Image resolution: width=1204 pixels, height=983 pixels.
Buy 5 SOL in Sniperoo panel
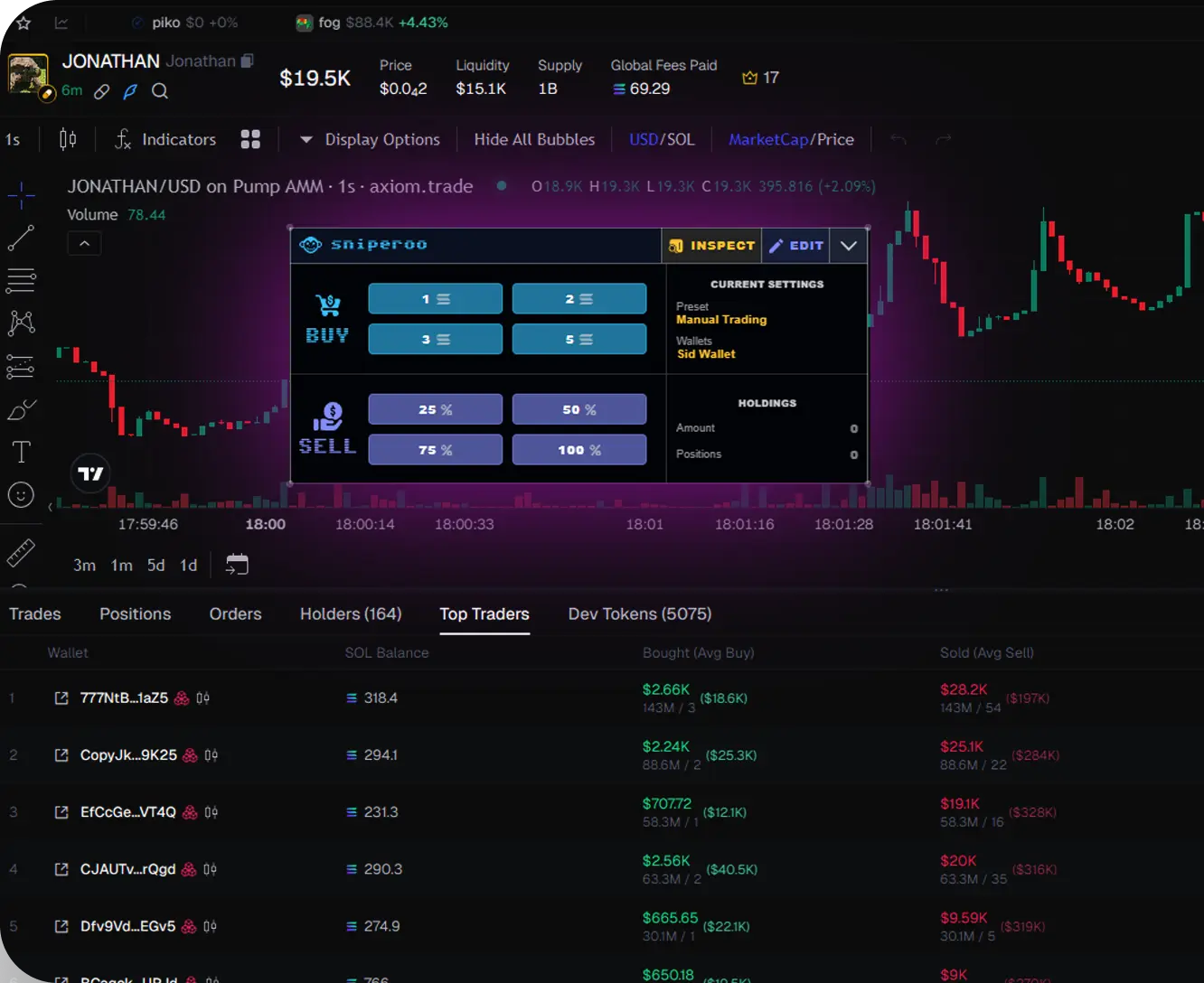coord(579,339)
